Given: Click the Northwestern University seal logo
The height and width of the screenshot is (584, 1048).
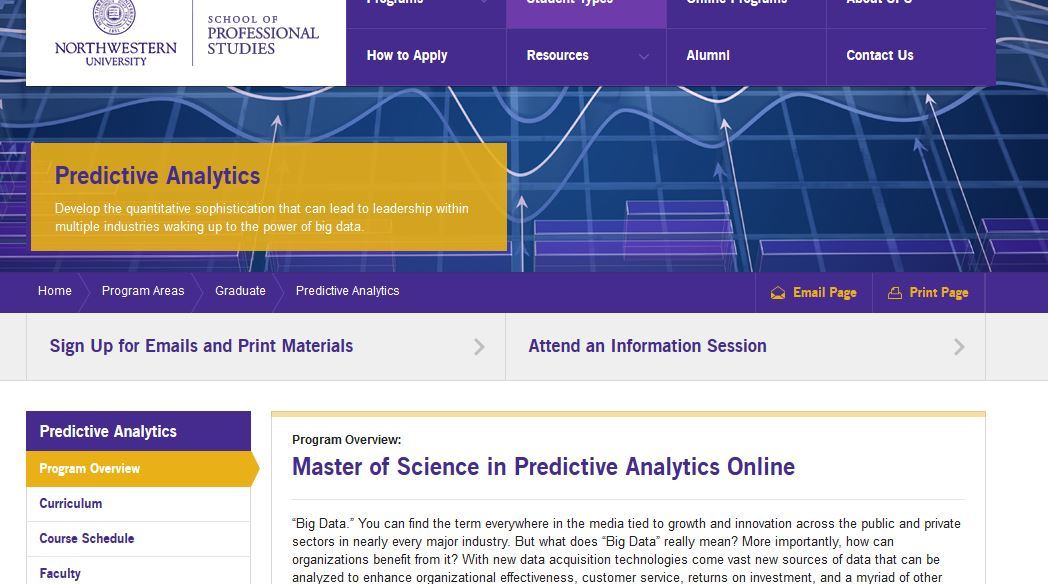Looking at the screenshot, I should tap(114, 17).
